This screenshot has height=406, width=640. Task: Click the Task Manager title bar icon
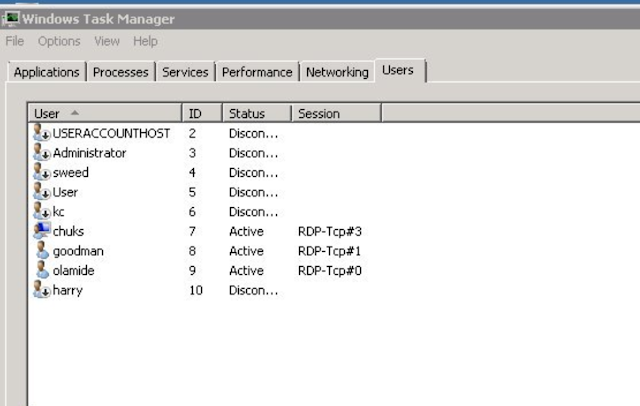tap(12, 19)
